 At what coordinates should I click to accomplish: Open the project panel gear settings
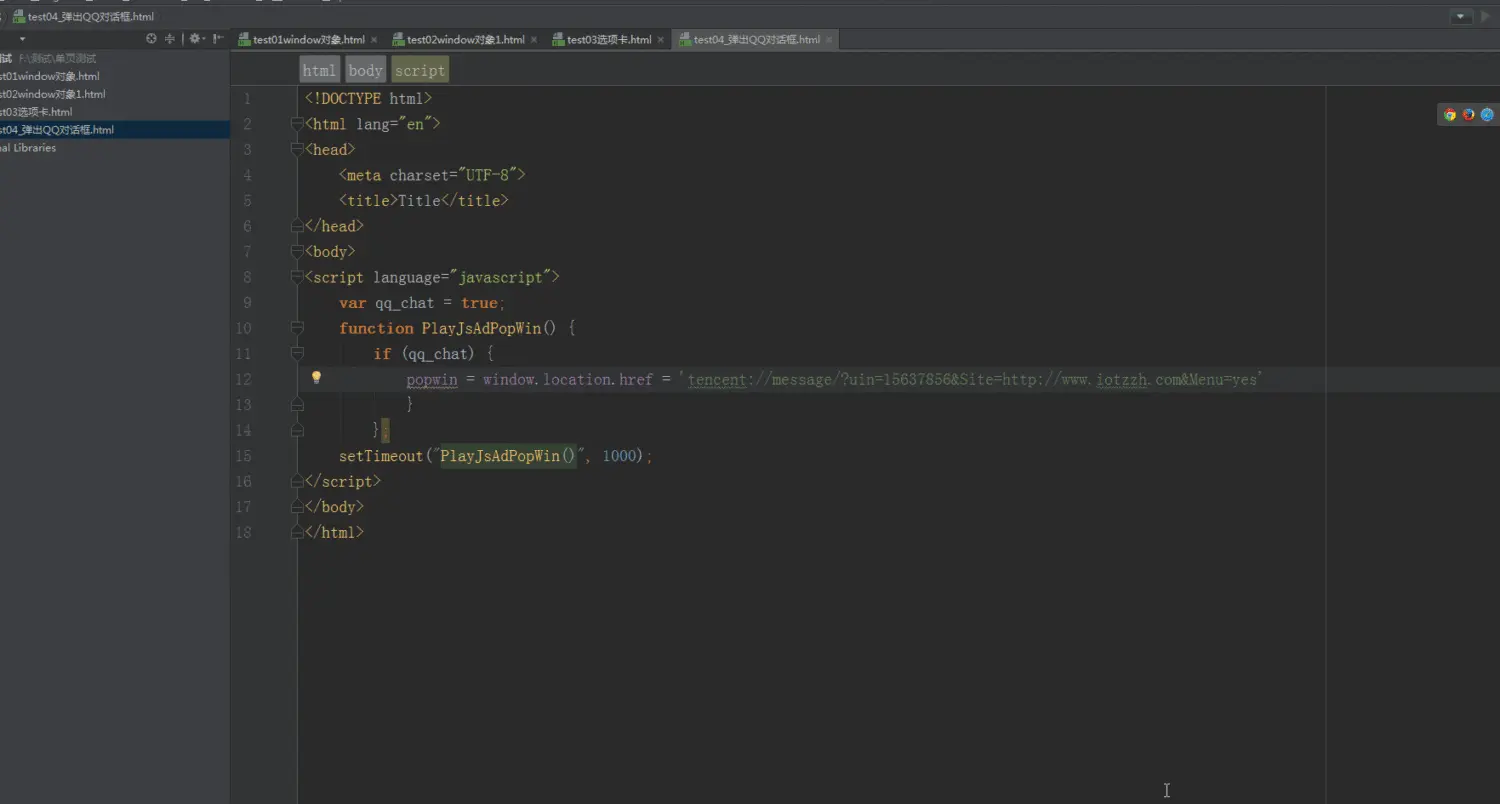pos(196,39)
